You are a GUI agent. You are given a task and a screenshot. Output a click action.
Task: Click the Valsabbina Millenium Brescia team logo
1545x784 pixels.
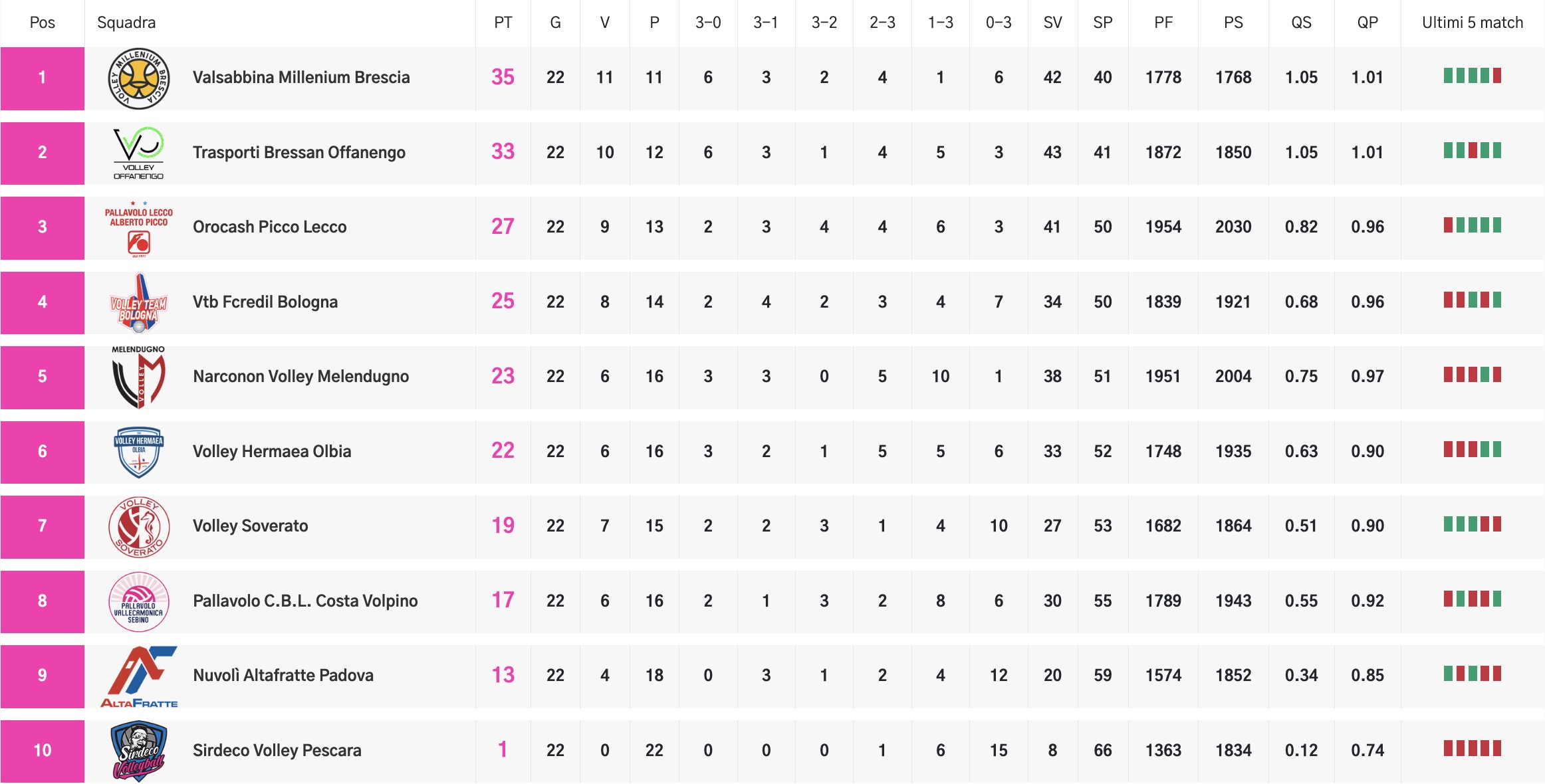point(138,78)
